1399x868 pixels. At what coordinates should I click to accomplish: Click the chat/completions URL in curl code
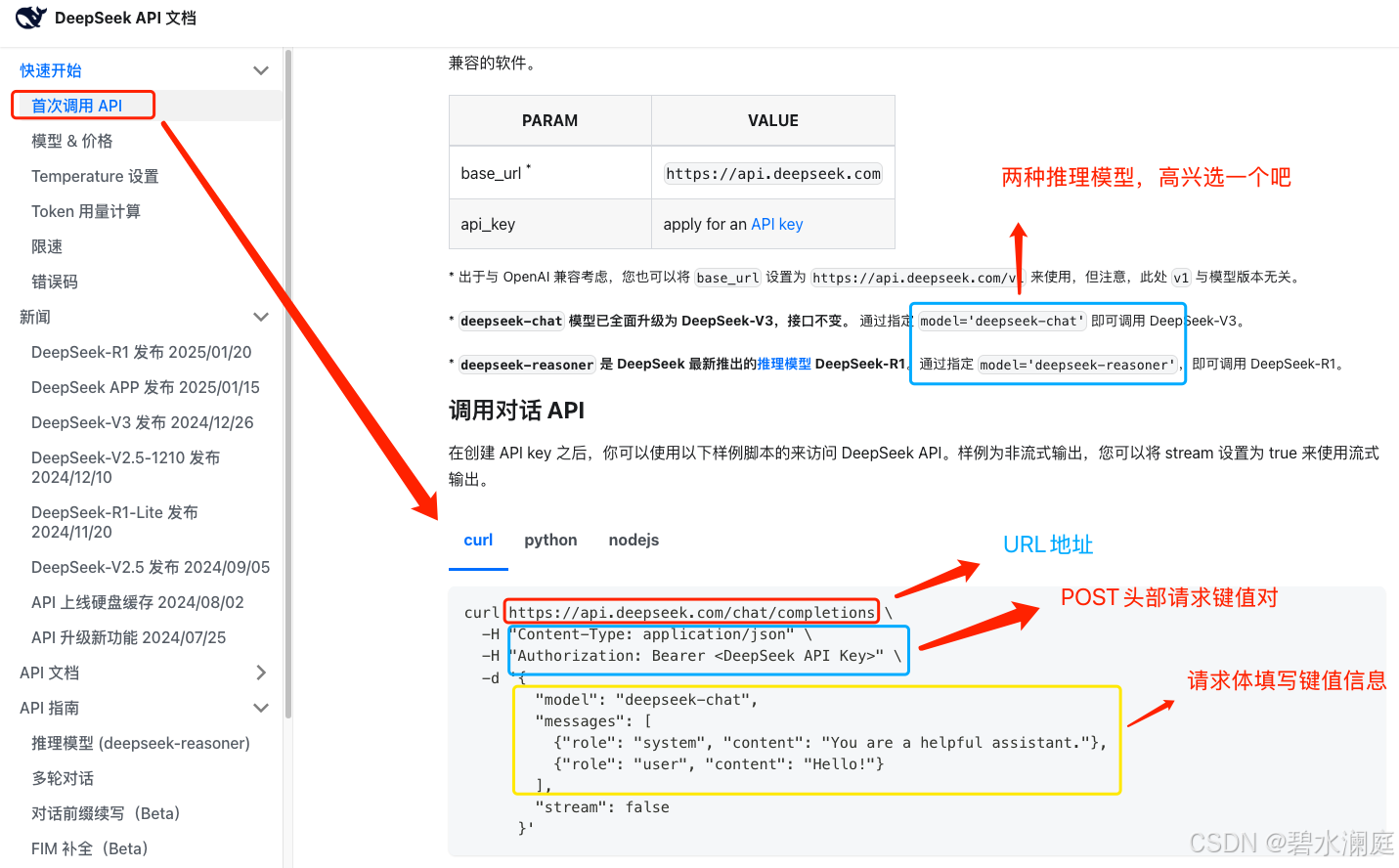[691, 613]
